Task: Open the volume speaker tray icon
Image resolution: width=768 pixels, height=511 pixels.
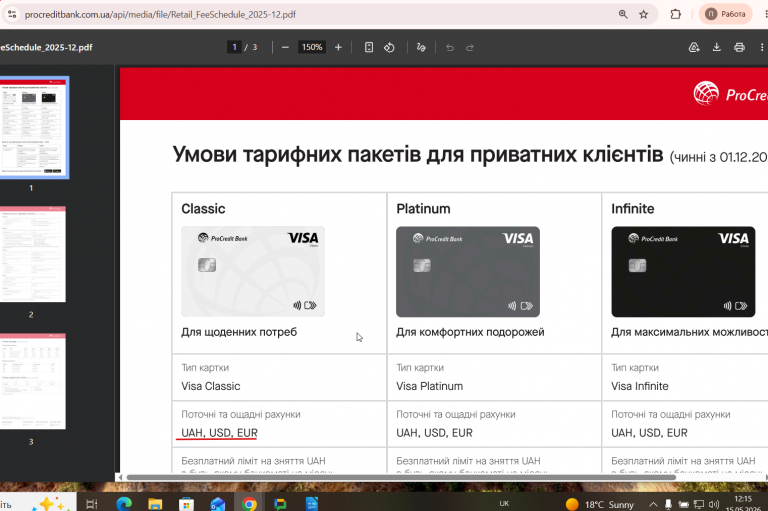Action: pyautogui.click(x=714, y=504)
